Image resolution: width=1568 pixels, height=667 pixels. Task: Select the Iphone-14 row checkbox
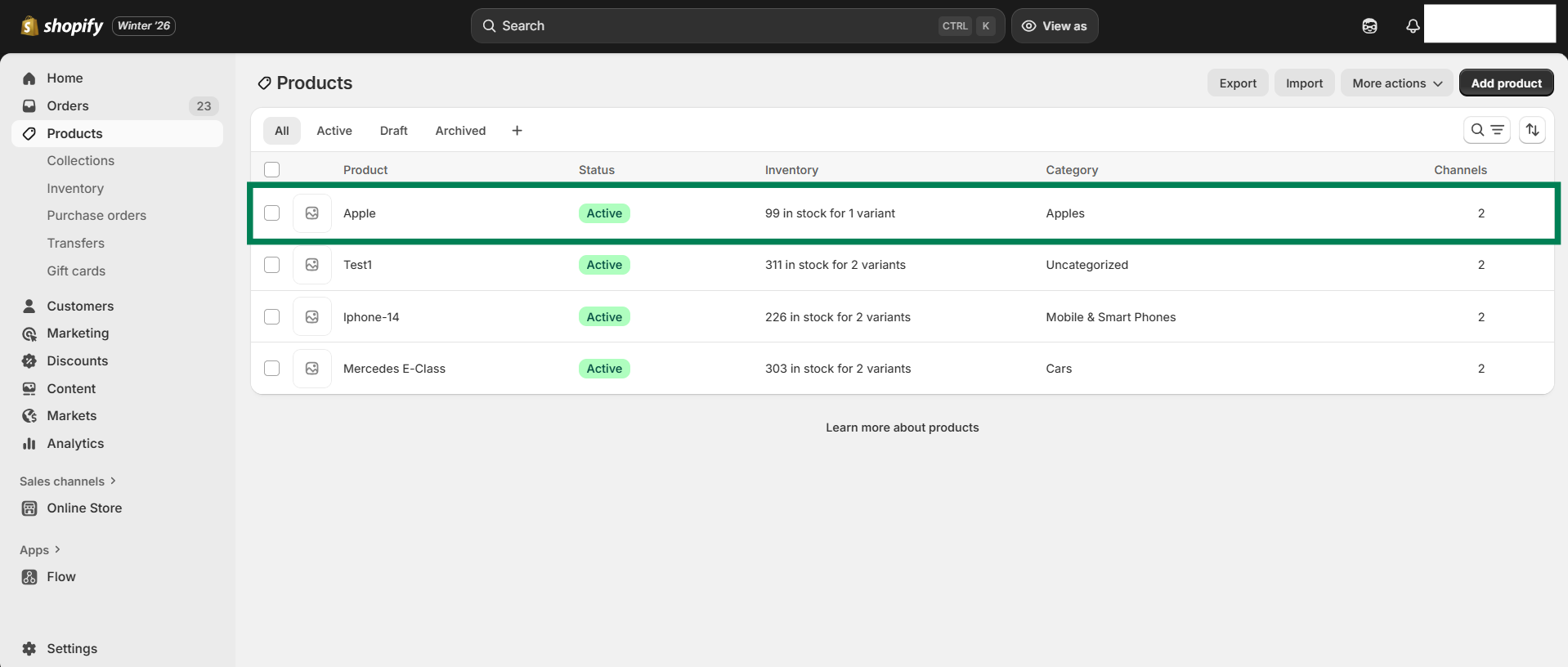pyautogui.click(x=272, y=317)
